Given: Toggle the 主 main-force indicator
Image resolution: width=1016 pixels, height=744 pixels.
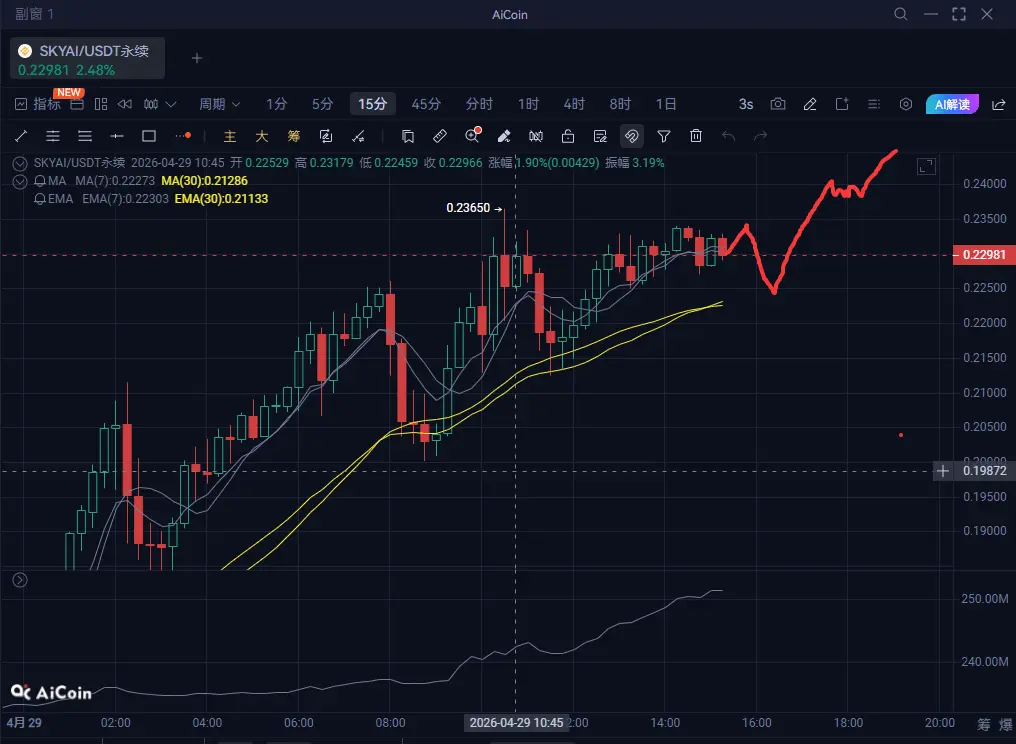Looking at the screenshot, I should 229,136.
